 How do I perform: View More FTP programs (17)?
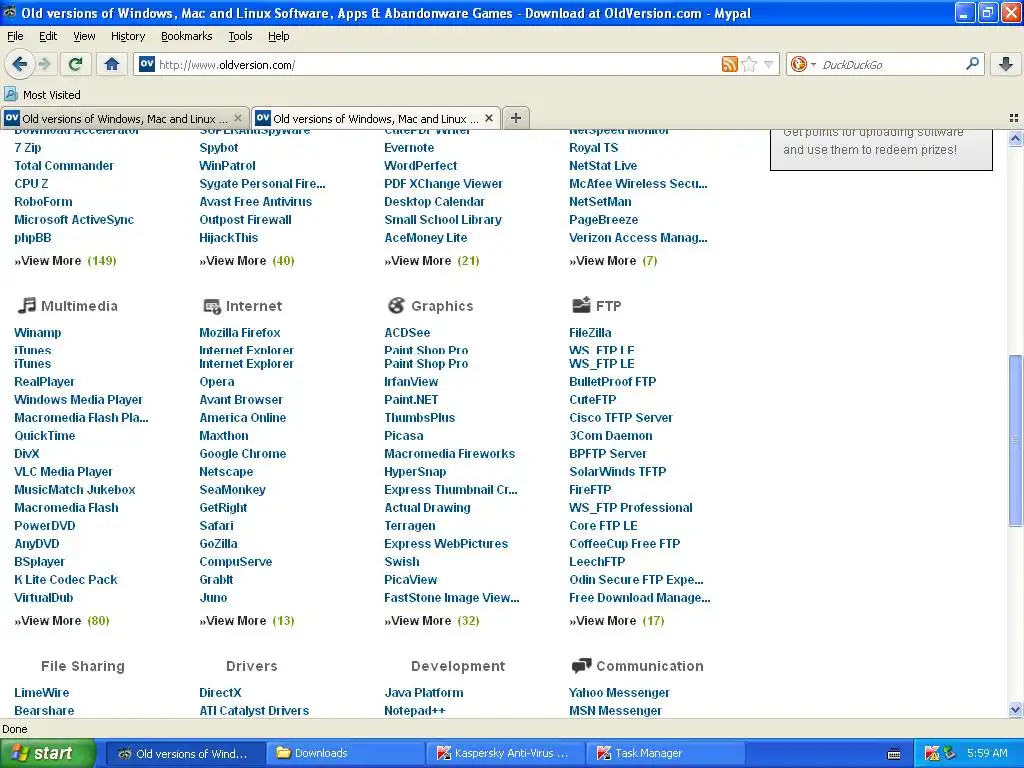click(616, 620)
